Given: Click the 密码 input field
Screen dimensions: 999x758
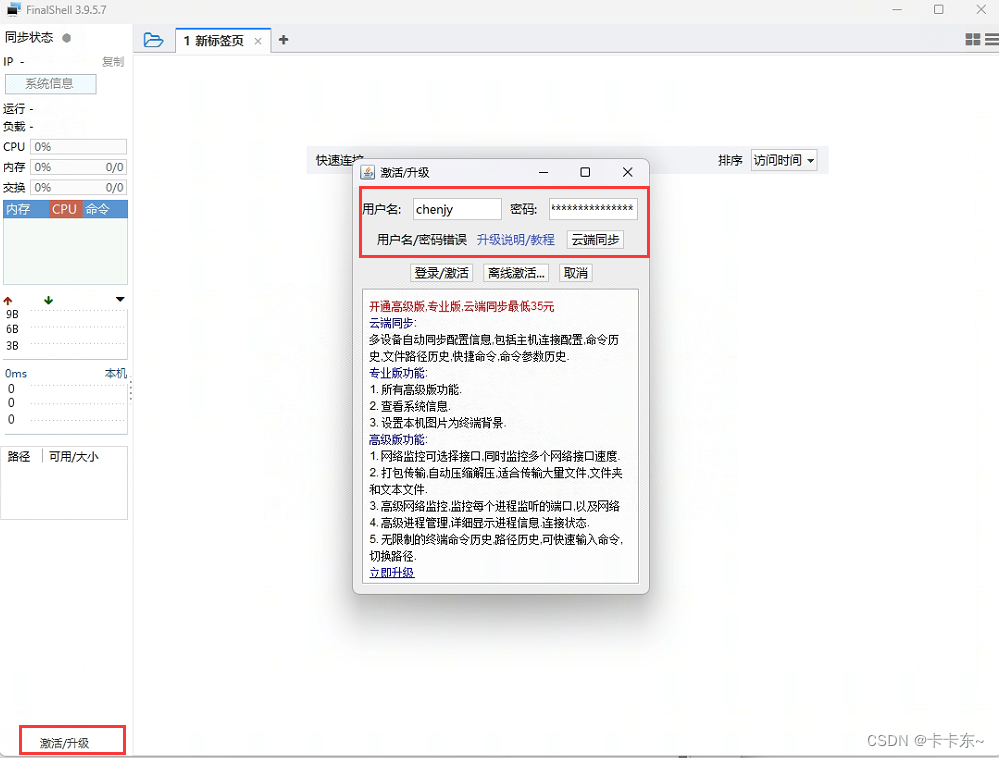Looking at the screenshot, I should tap(593, 209).
